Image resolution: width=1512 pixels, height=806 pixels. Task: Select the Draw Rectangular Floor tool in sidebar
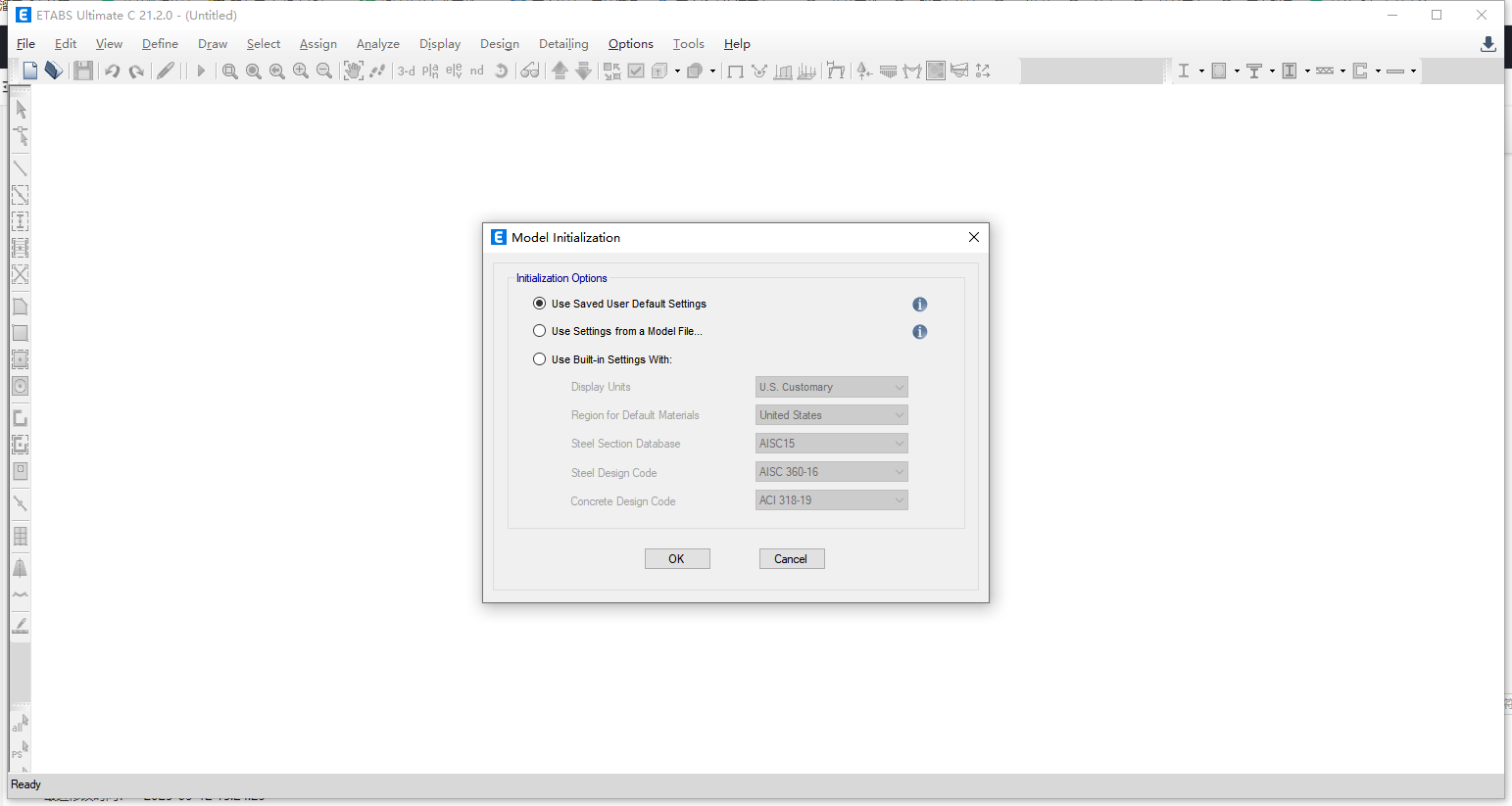pos(21,333)
